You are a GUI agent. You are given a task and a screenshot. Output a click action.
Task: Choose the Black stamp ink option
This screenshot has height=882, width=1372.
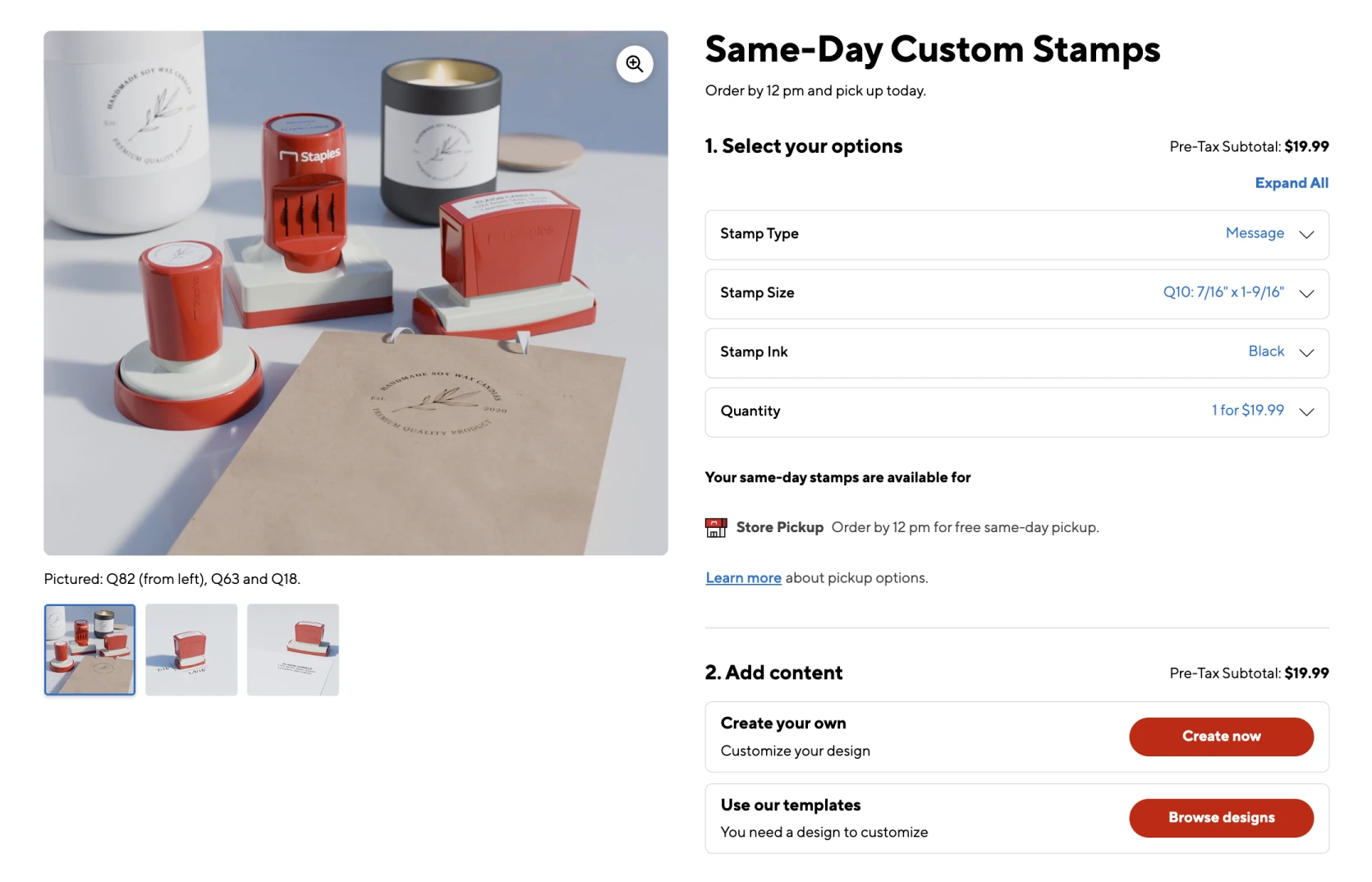[1265, 351]
